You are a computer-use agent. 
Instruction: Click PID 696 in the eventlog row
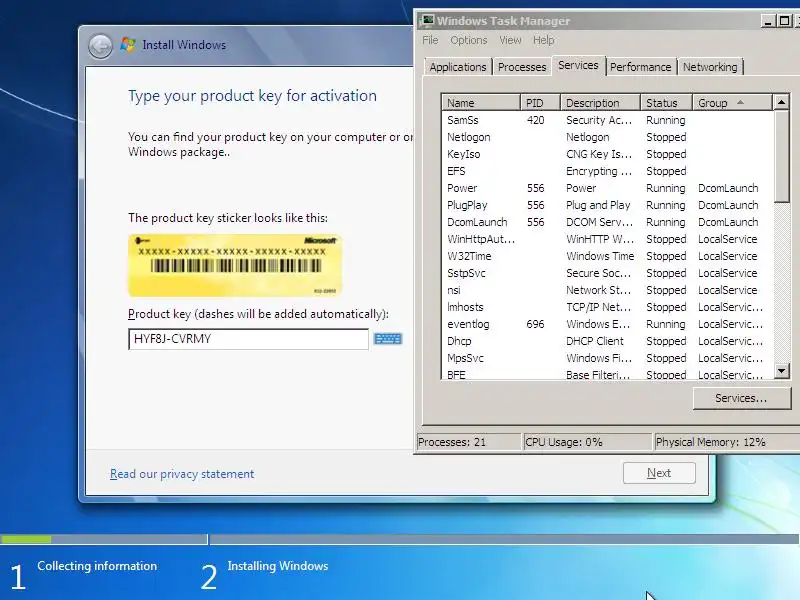coord(535,324)
